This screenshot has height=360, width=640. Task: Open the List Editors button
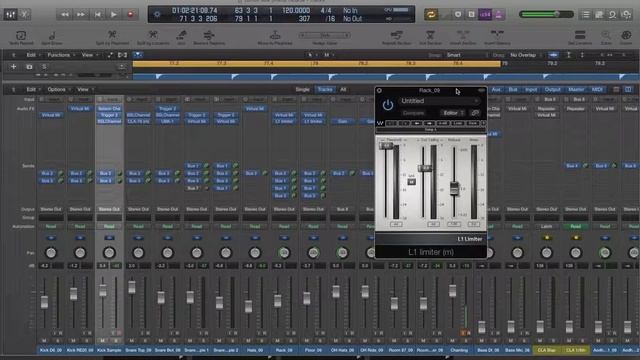pyautogui.click(x=586, y=15)
